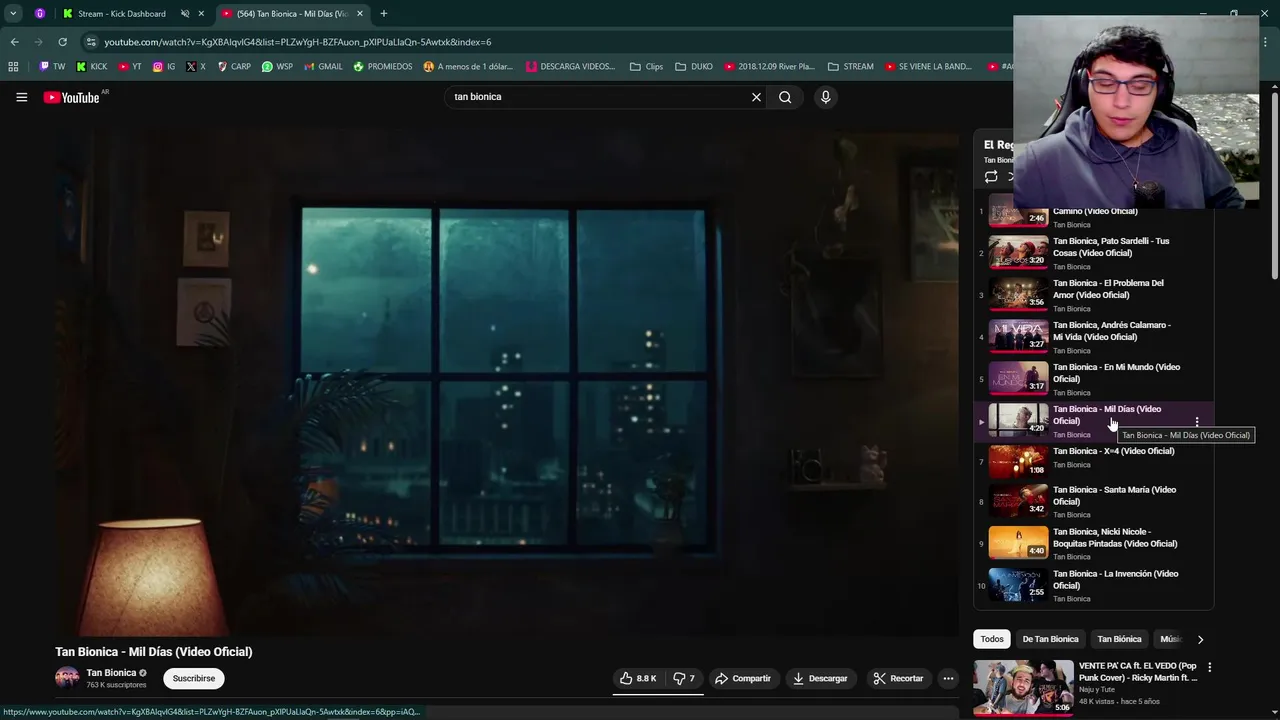Click the magnifier search button
The image size is (1280, 720).
[785, 97]
